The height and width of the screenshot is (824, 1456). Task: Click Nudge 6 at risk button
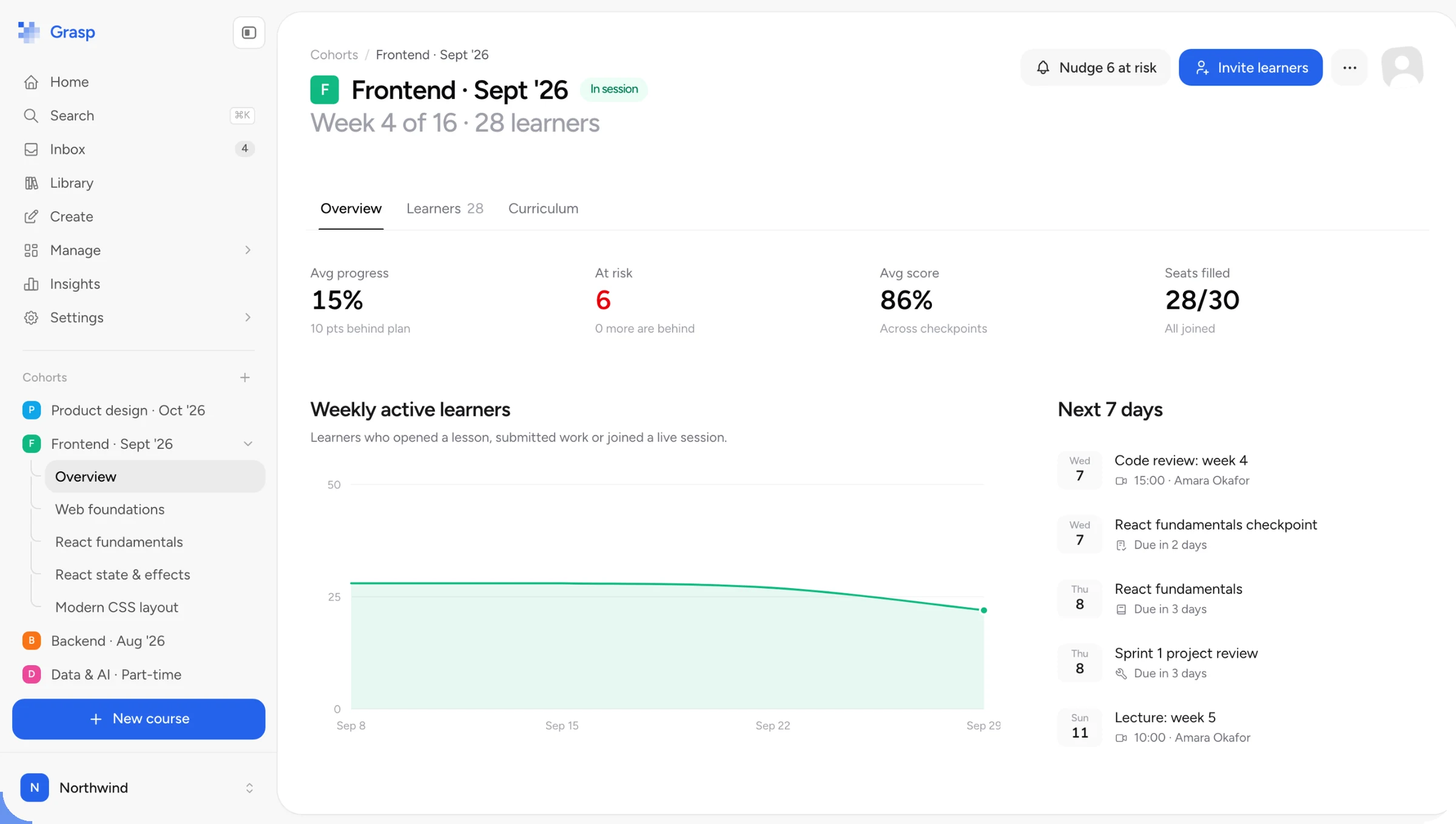1096,67
